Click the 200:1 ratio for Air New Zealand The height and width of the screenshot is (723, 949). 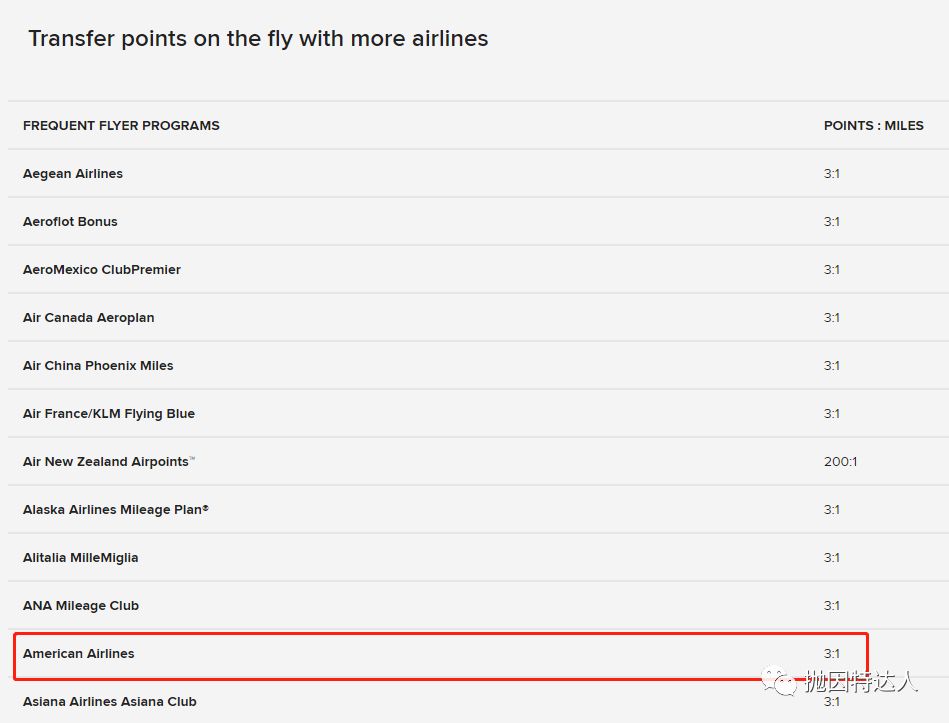[x=840, y=462]
